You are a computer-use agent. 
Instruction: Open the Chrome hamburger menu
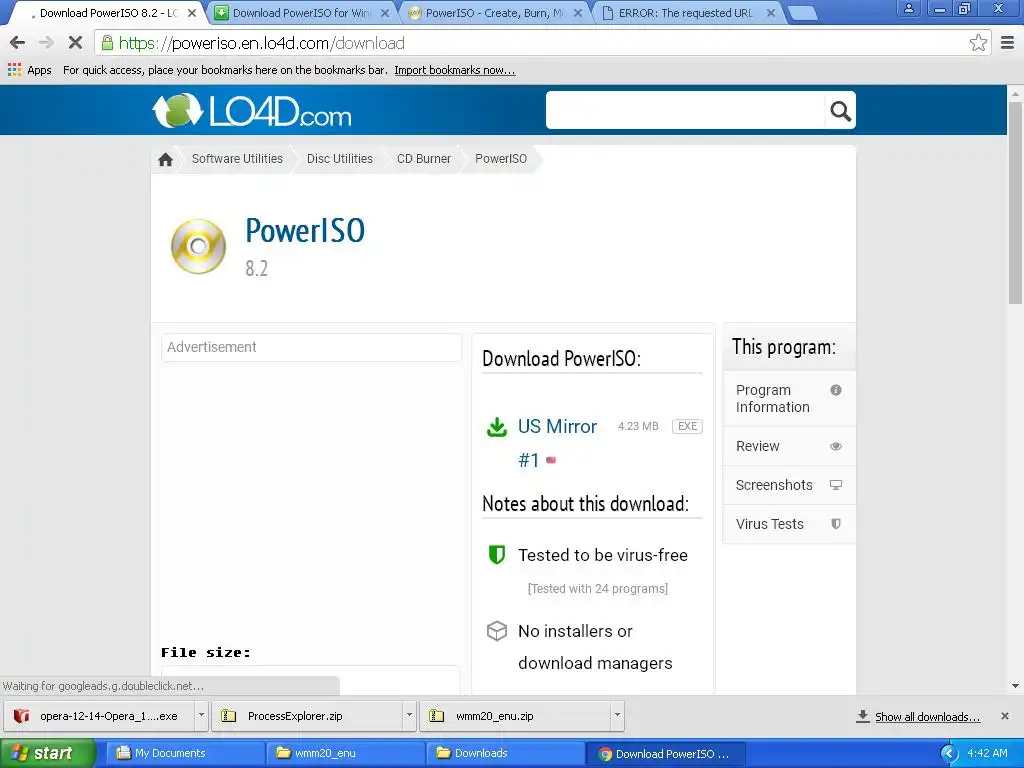[x=1008, y=43]
